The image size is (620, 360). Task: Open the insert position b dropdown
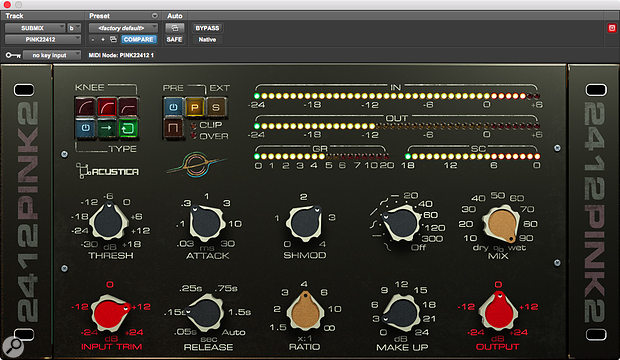(74, 28)
